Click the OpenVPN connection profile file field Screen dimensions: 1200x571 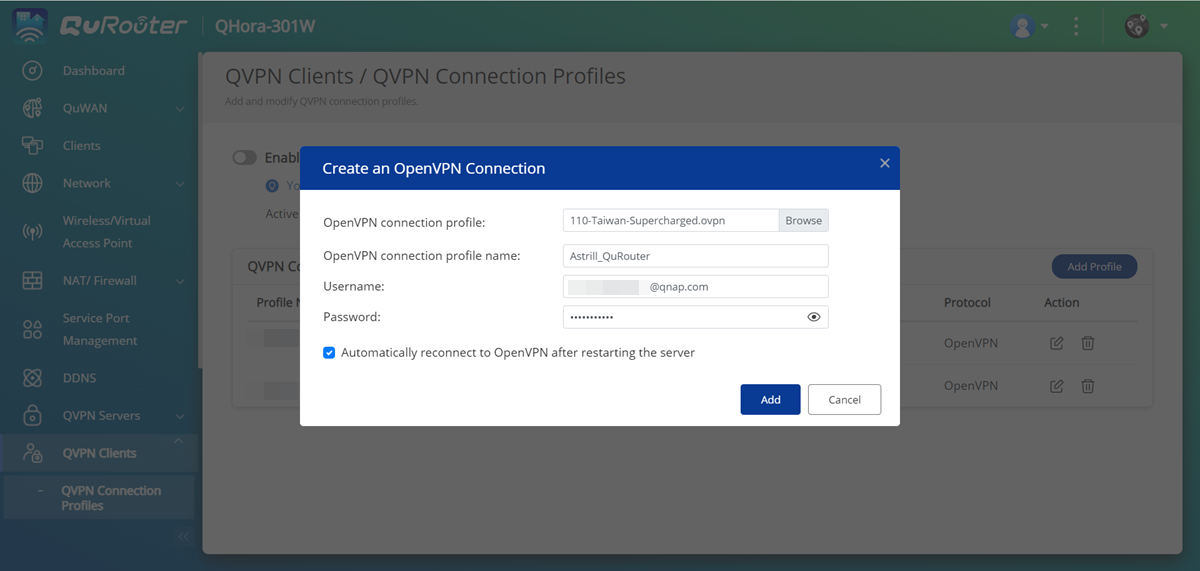click(x=671, y=221)
